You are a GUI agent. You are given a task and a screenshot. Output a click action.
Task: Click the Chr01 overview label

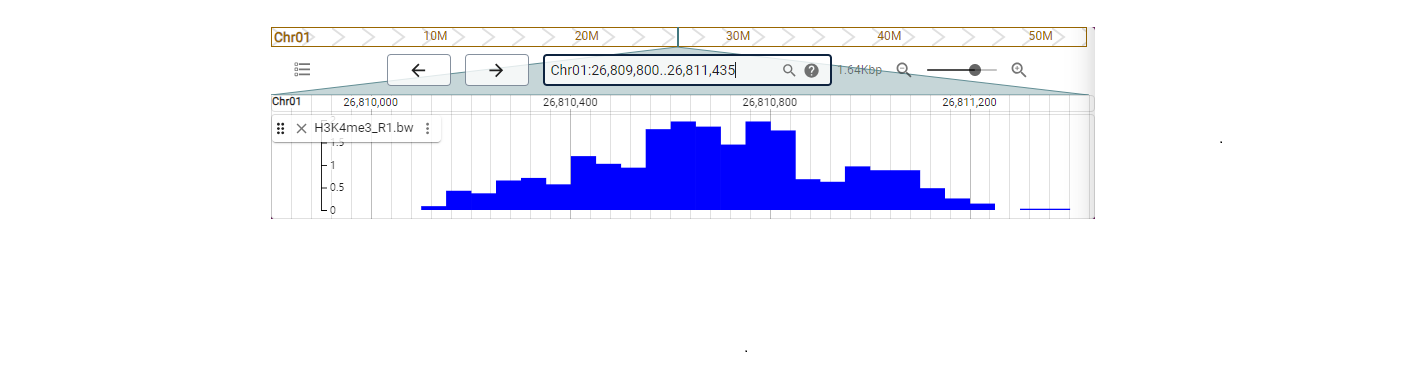coord(291,37)
